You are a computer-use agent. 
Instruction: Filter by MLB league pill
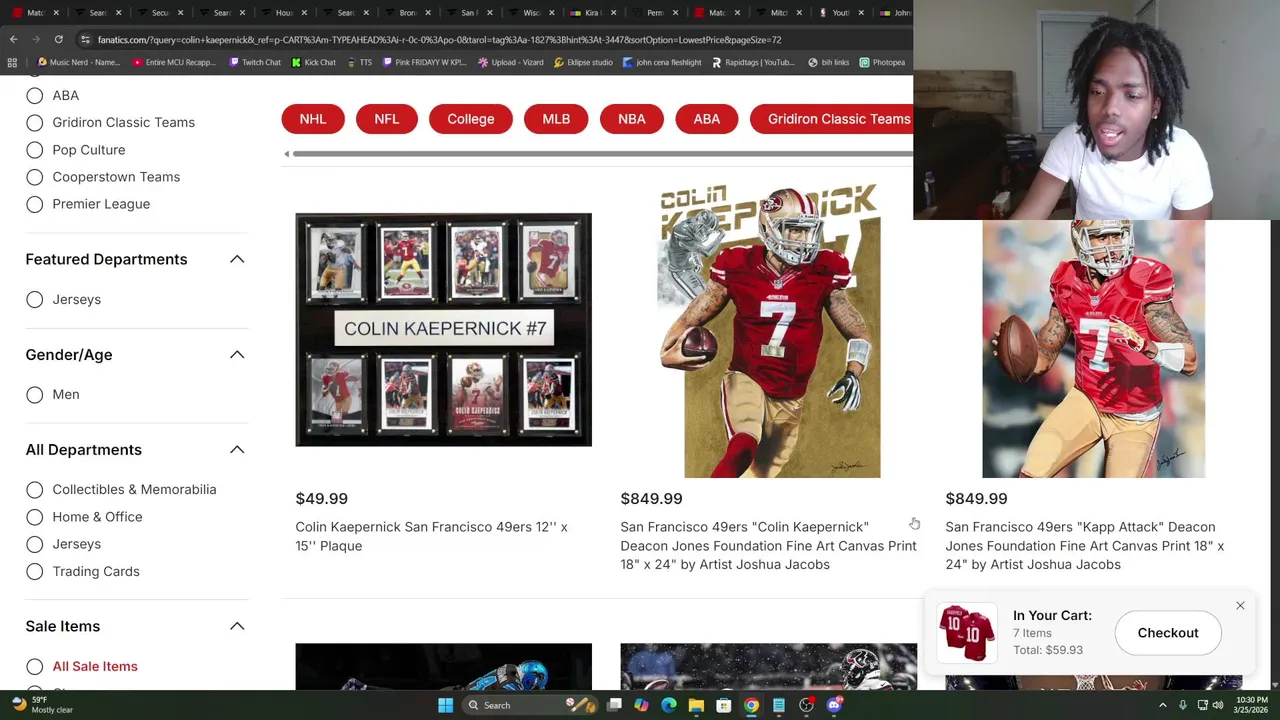556,119
